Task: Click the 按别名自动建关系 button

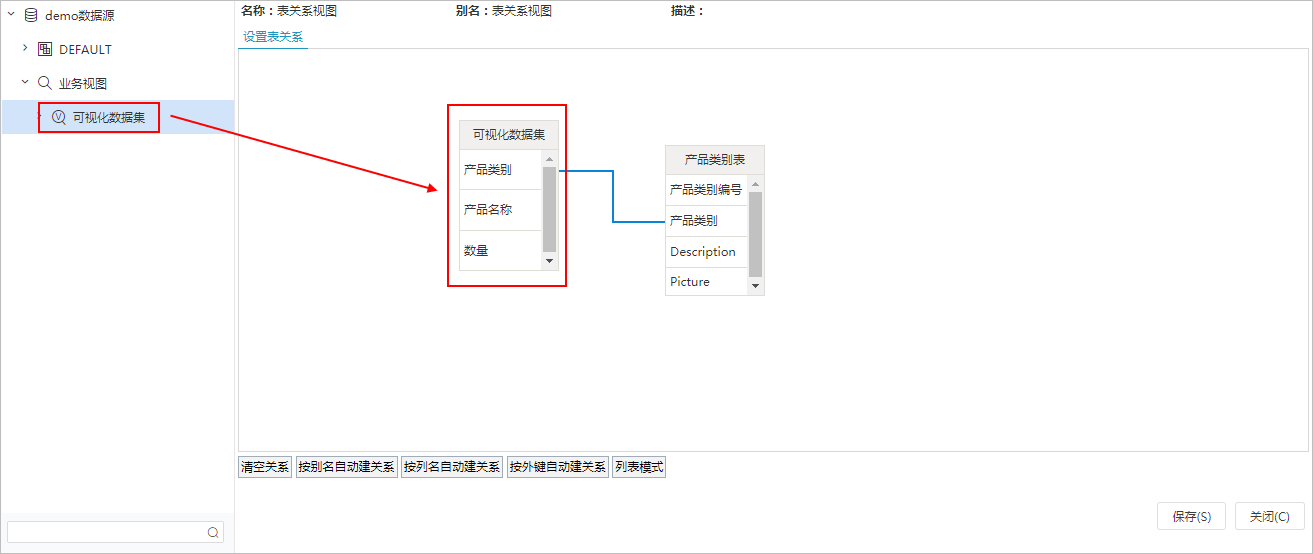Action: point(346,467)
